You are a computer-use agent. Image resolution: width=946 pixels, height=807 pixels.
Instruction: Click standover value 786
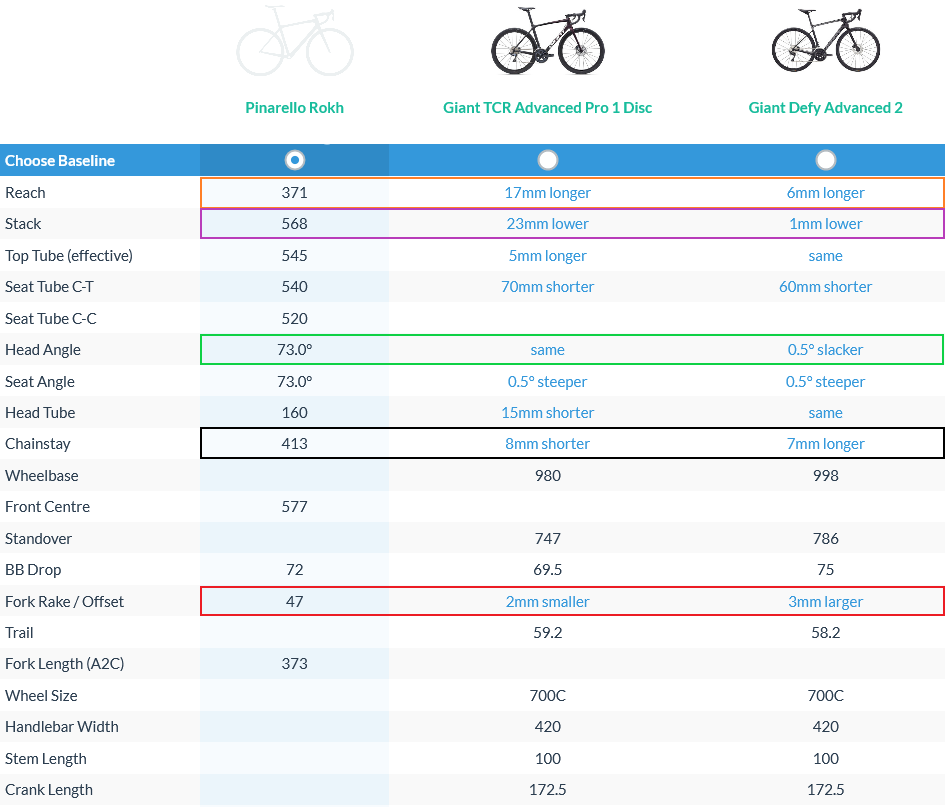click(825, 539)
